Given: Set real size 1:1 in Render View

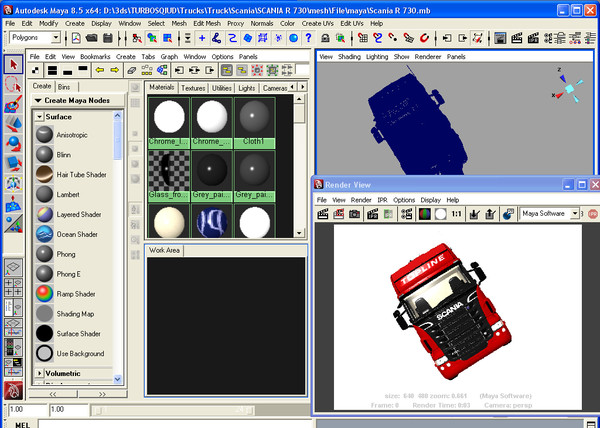Looking at the screenshot, I should [x=456, y=214].
